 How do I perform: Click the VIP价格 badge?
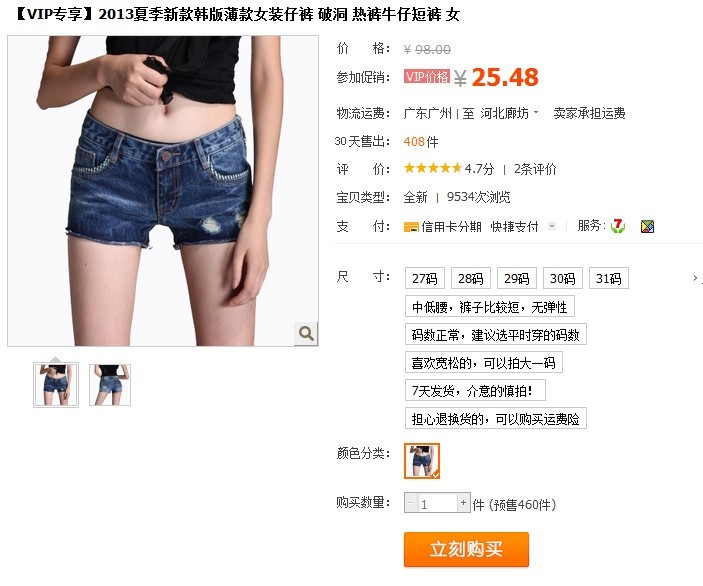426,76
